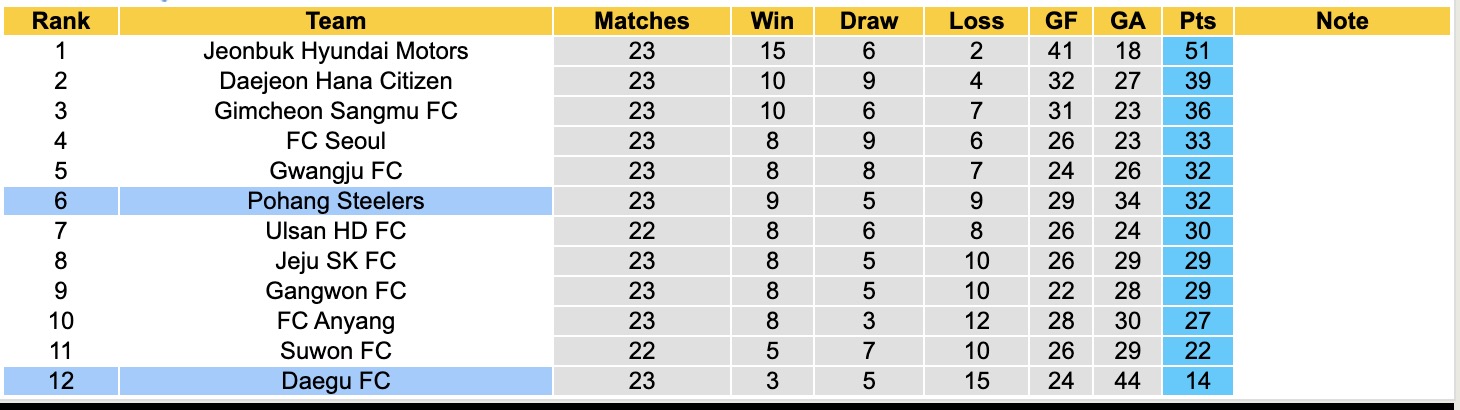Open the Jeonbuk Hyundai Motors team entry
The image size is (1460, 410).
point(336,51)
